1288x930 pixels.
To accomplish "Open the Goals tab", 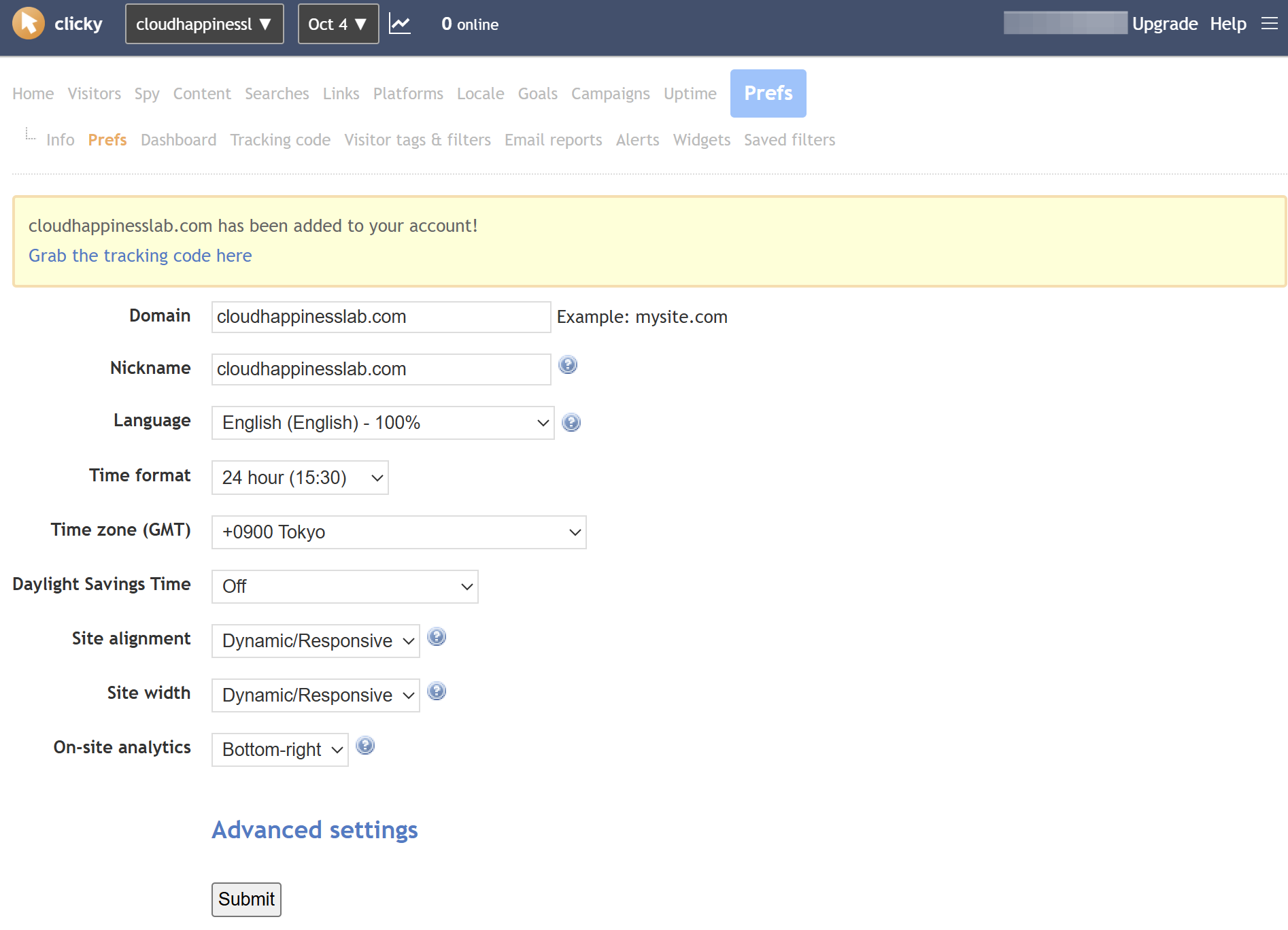I will pos(538,94).
